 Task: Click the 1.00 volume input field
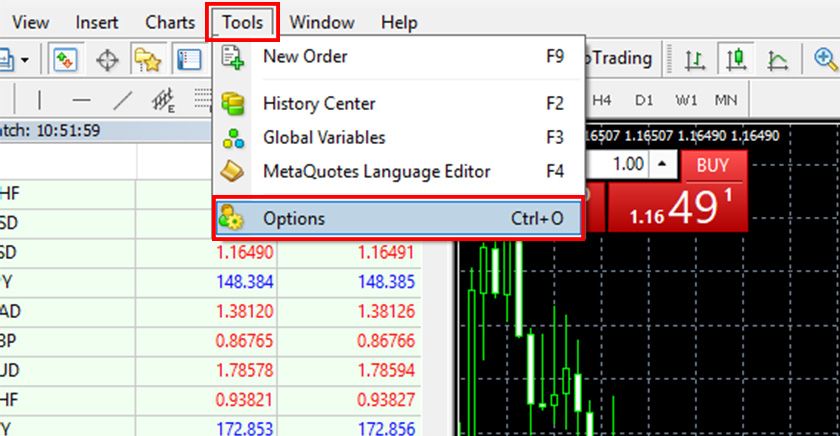pos(620,164)
